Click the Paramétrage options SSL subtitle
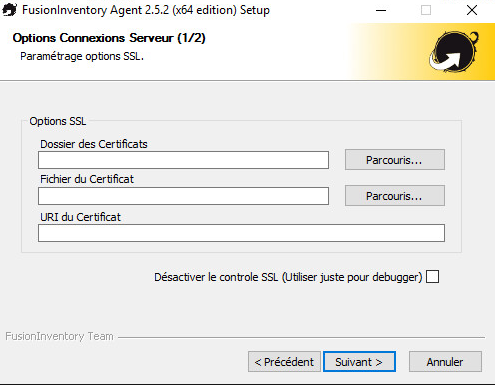This screenshot has height=386, width=496. coord(82,56)
